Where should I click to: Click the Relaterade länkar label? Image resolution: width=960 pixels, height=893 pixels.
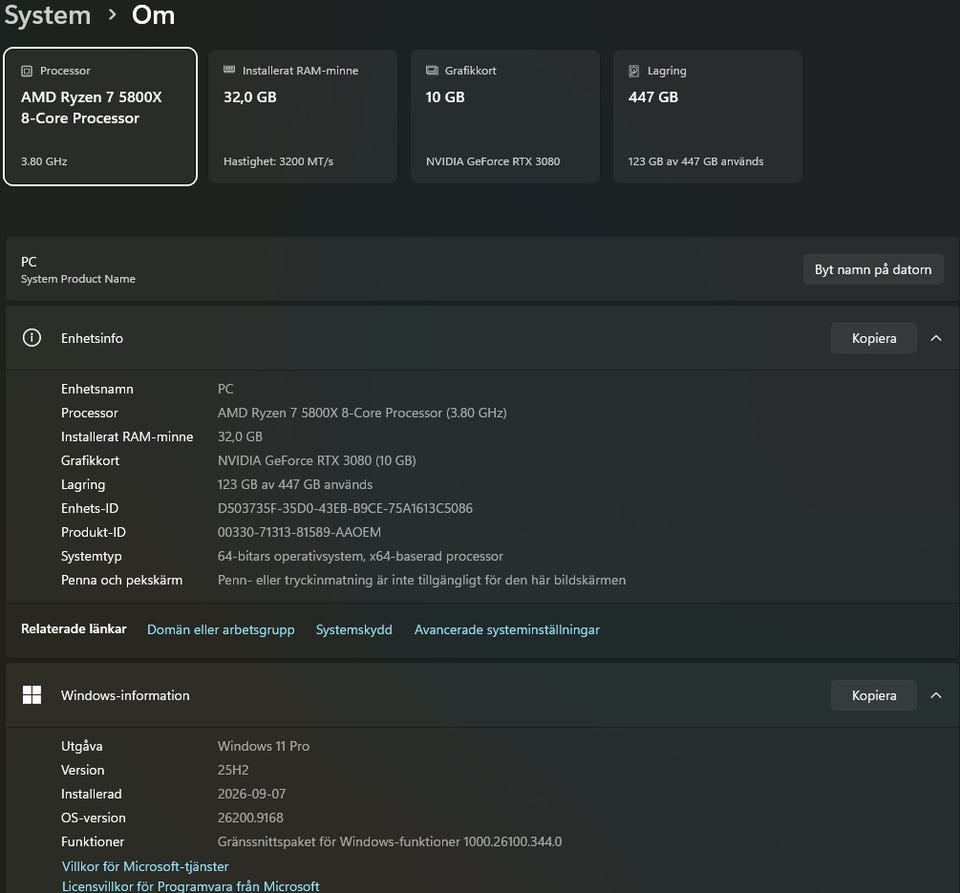73,629
